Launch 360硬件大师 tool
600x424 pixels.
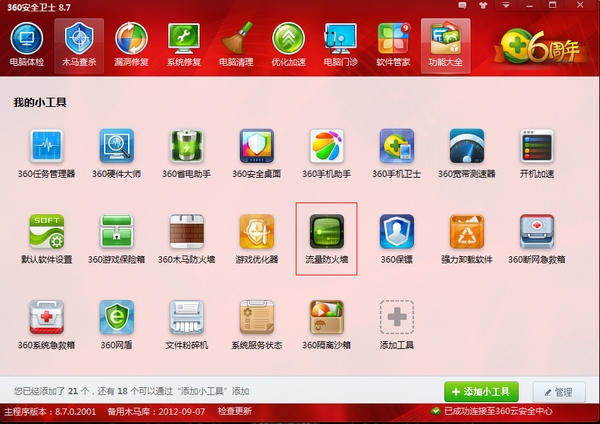point(116,153)
